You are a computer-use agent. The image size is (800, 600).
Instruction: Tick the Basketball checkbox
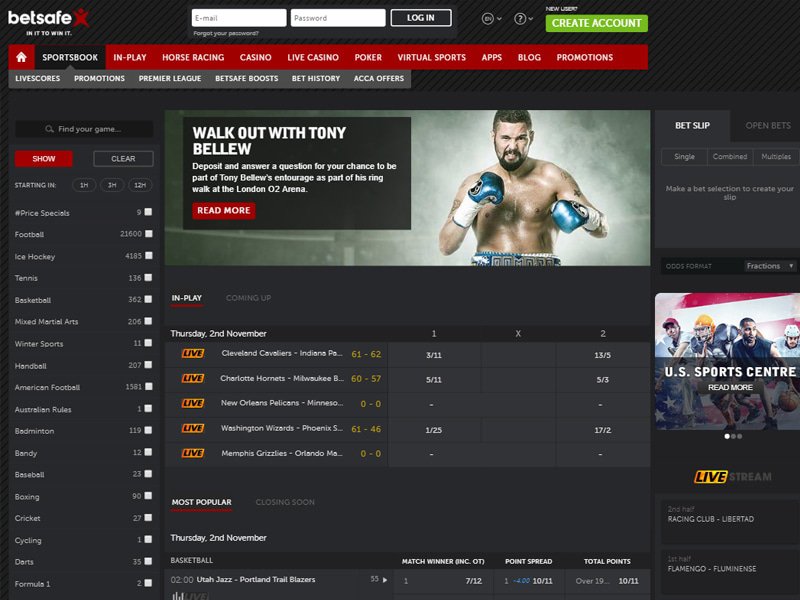point(148,299)
